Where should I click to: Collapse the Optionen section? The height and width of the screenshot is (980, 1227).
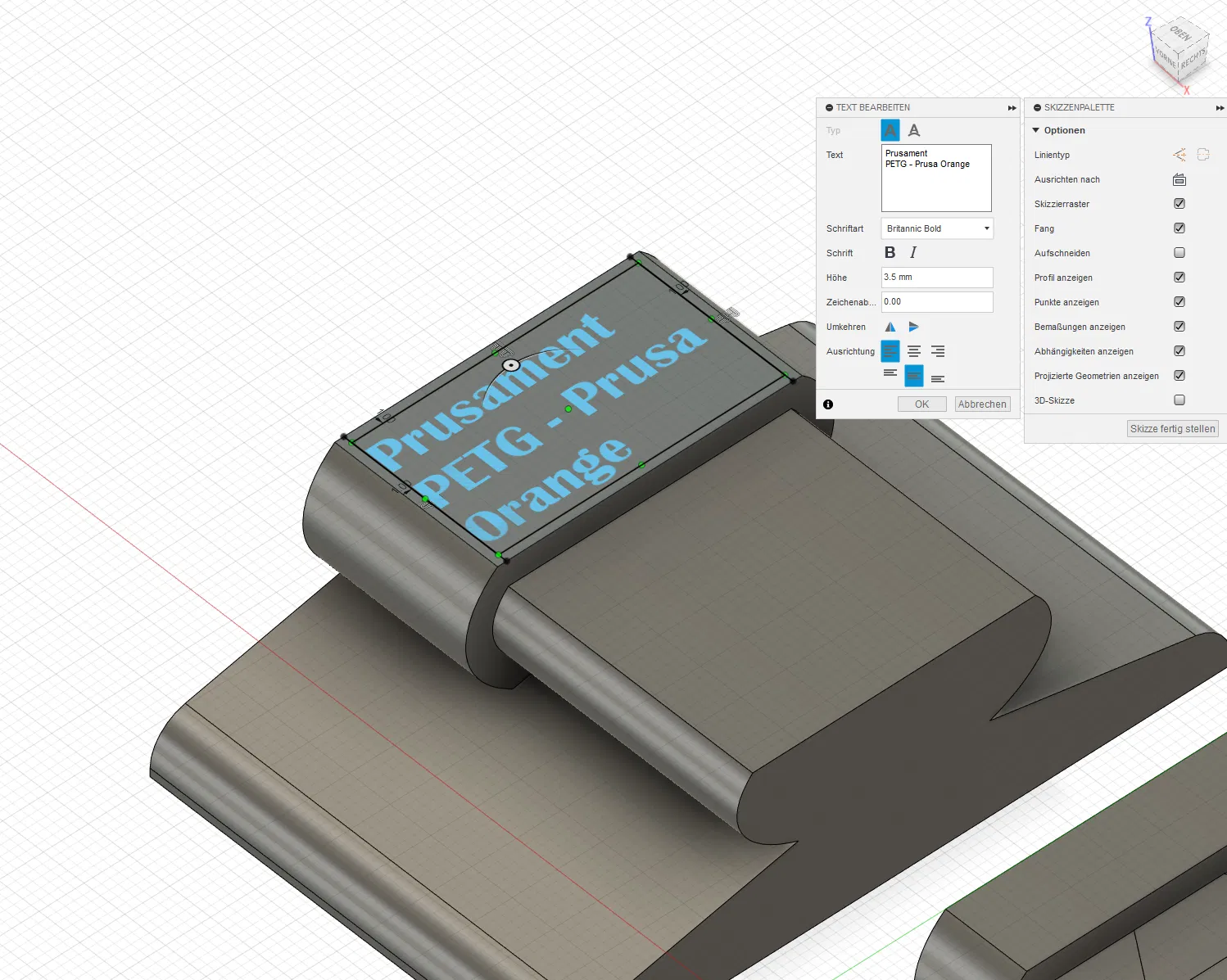tap(1036, 130)
